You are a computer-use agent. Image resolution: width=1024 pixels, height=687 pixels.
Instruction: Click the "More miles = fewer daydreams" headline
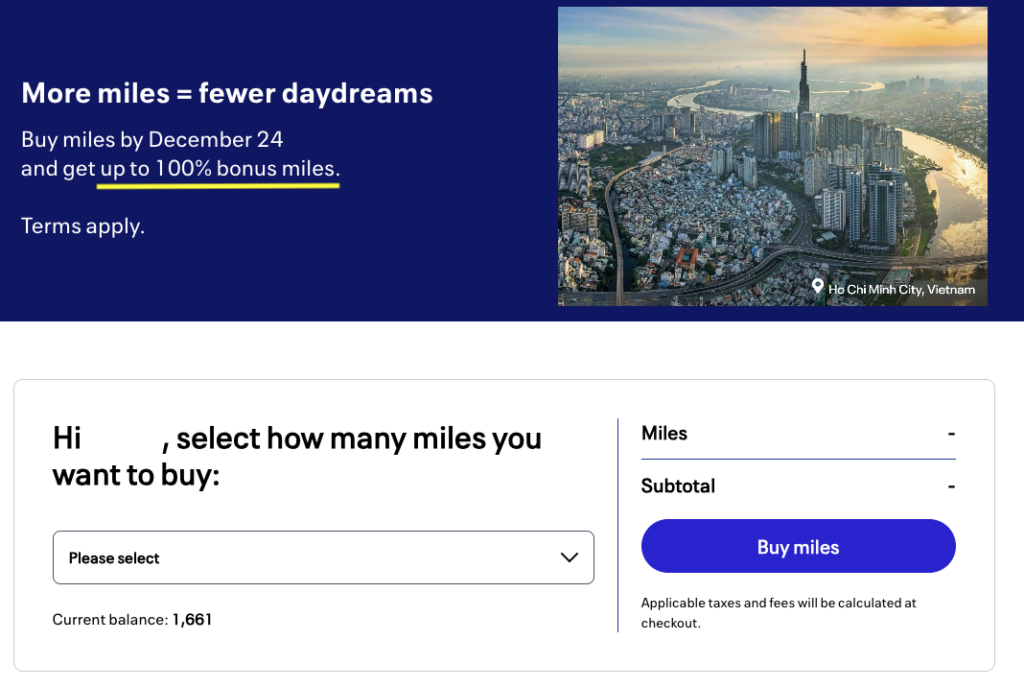click(227, 94)
